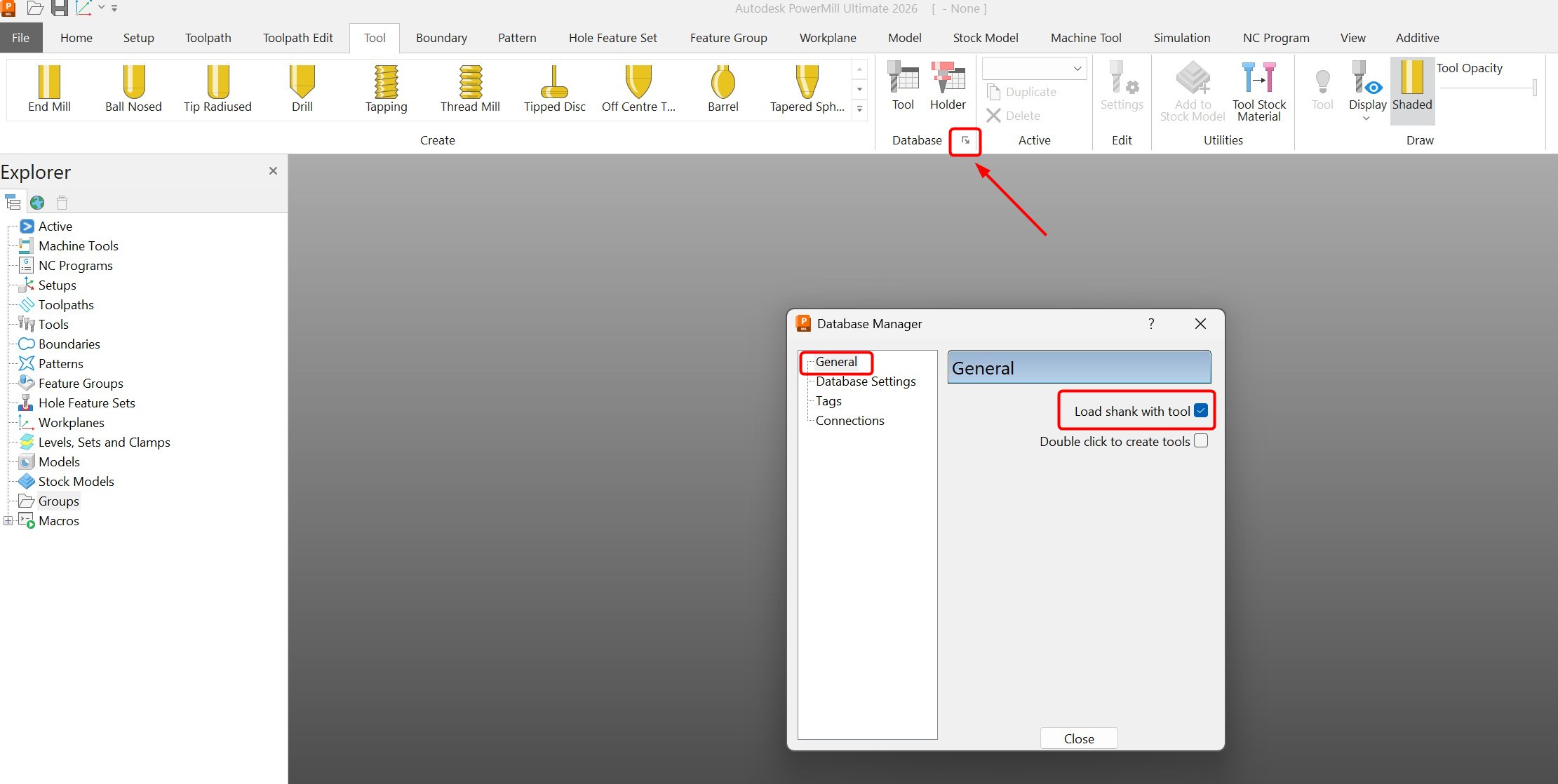
Task: Create a Tapered Spherical tool
Action: click(807, 89)
